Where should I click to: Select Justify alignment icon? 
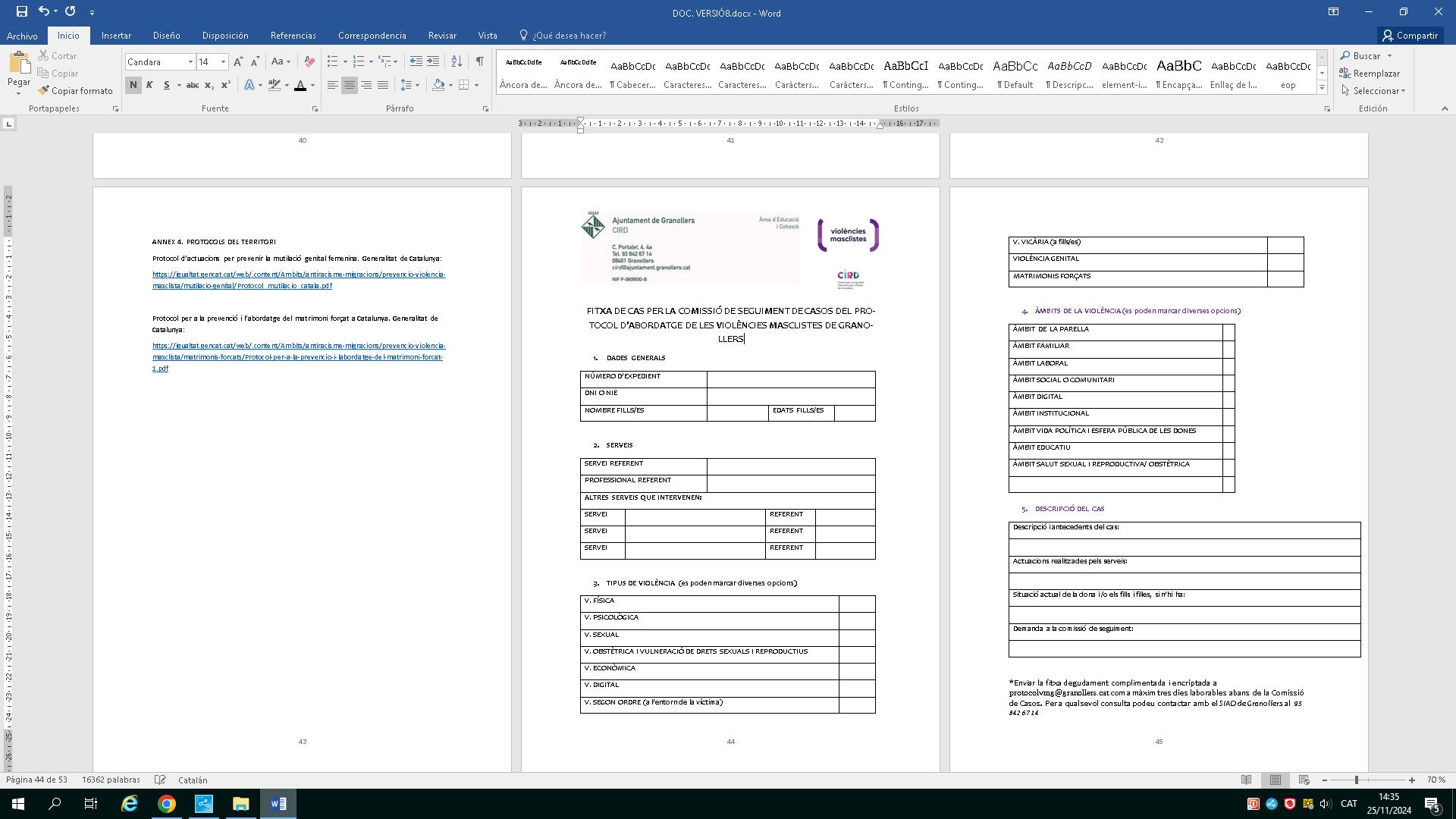383,85
